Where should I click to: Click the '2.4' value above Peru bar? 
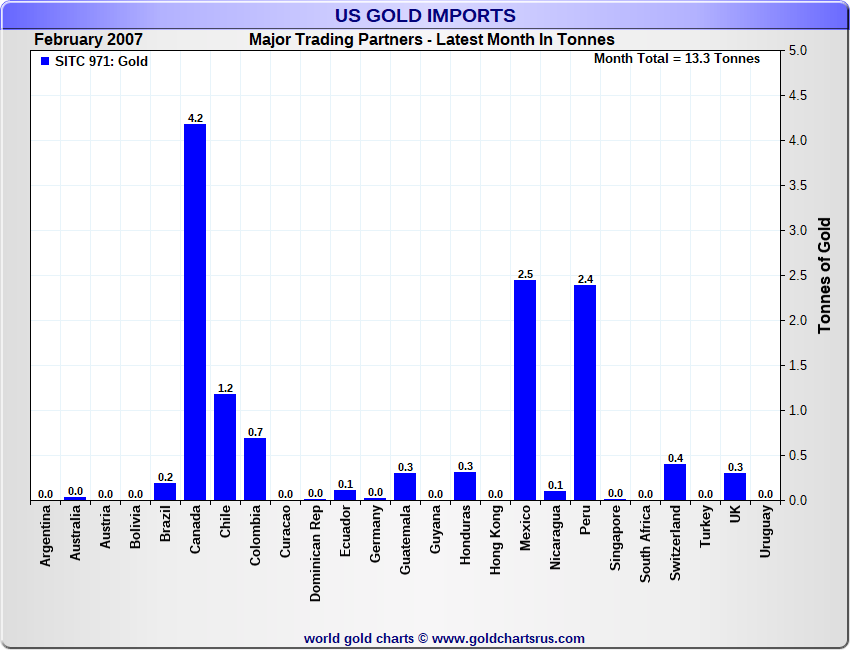pos(585,279)
